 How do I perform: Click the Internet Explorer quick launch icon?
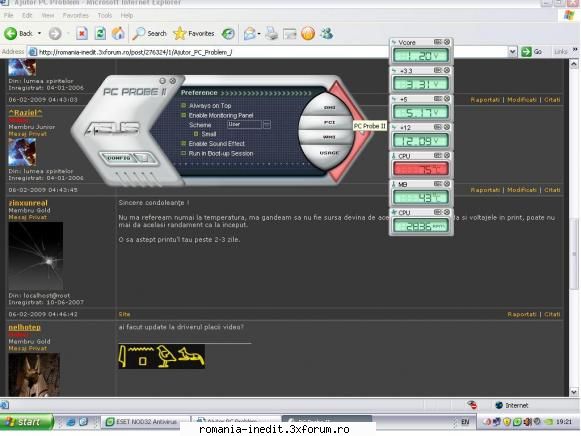(71, 422)
